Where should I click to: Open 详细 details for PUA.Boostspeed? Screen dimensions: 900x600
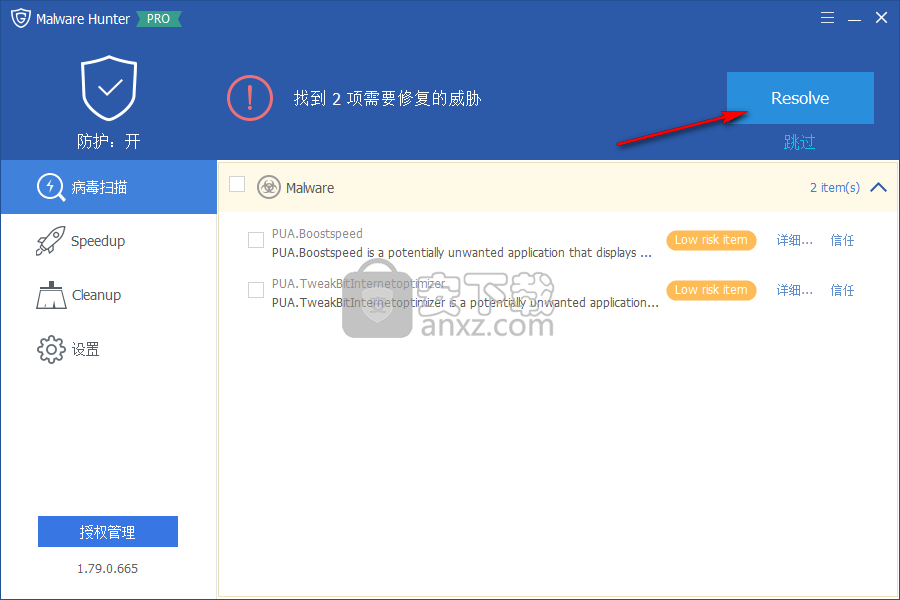click(x=794, y=240)
